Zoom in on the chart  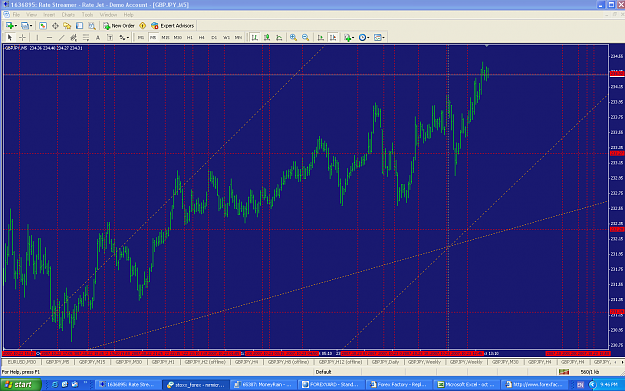click(x=293, y=37)
